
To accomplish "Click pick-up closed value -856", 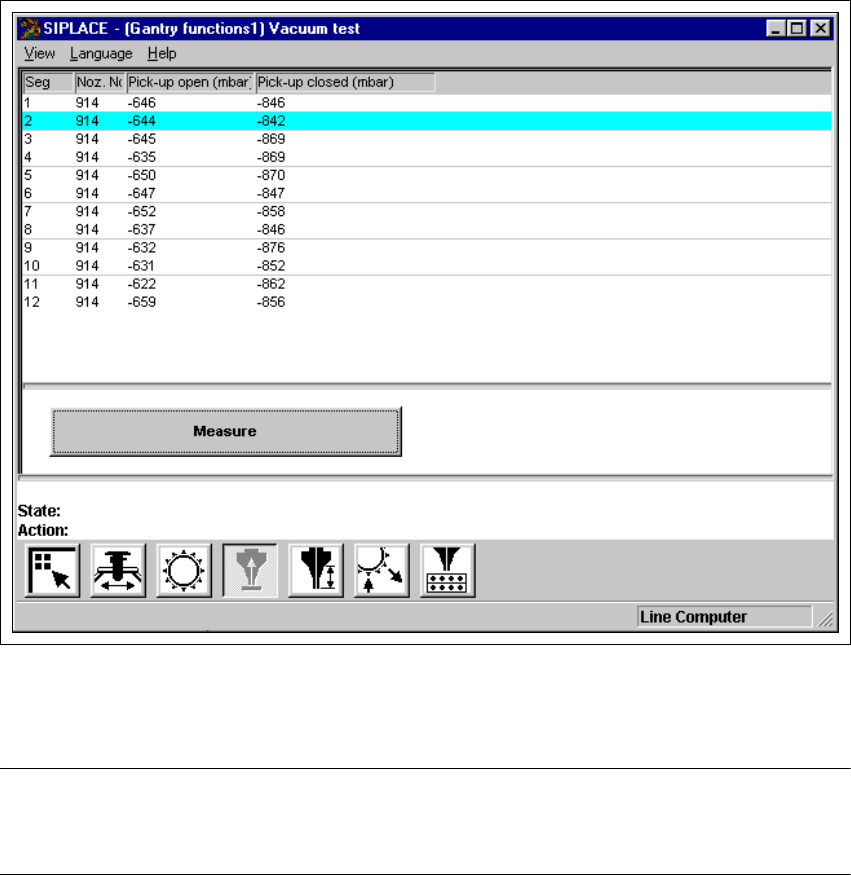I will pyautogui.click(x=271, y=302).
